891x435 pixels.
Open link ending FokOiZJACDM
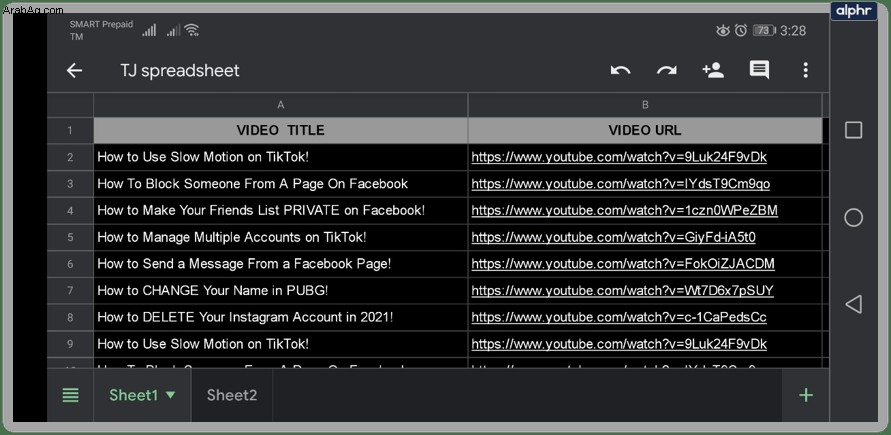coord(623,264)
